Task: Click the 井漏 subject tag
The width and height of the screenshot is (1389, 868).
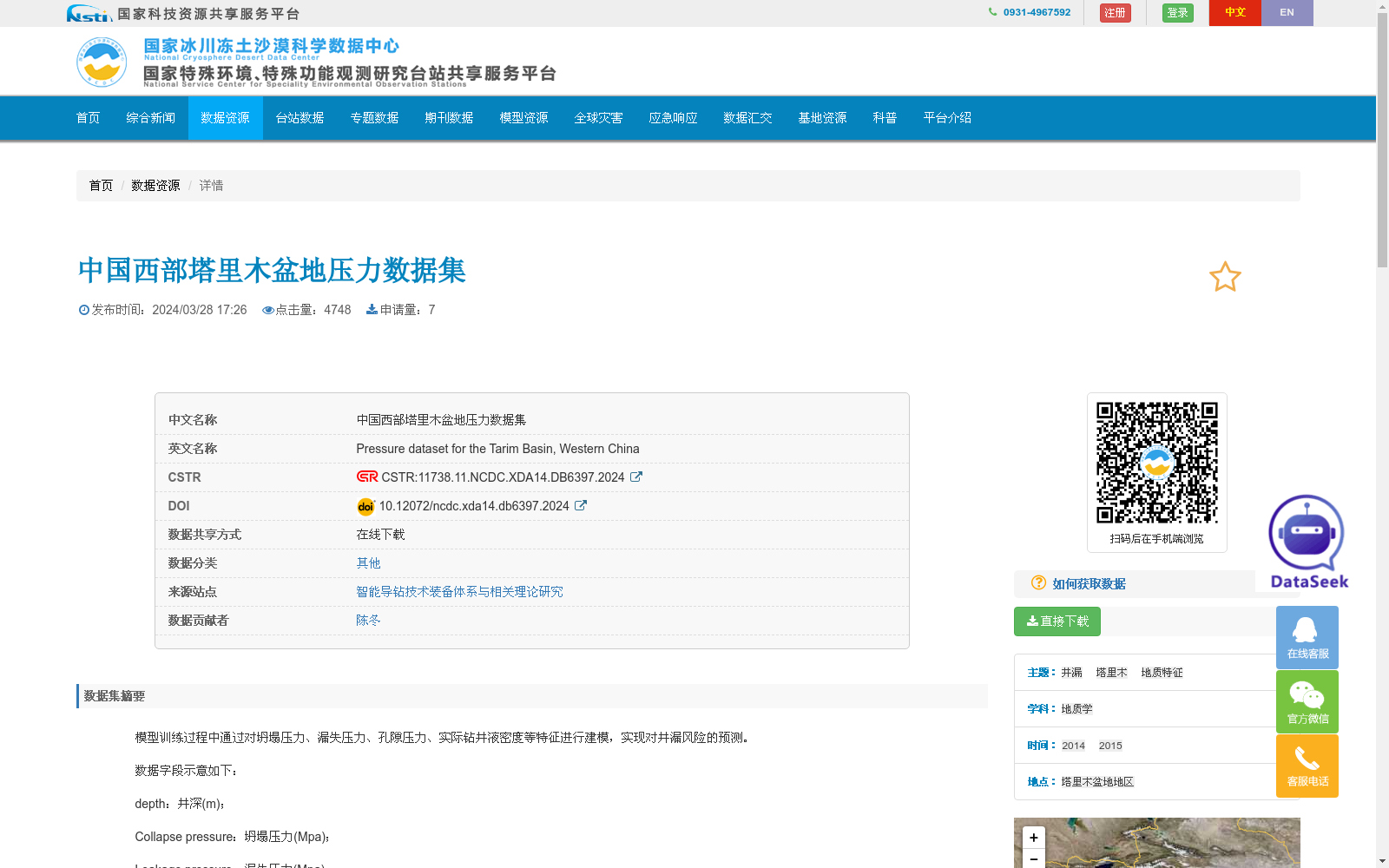Action: (1071, 673)
